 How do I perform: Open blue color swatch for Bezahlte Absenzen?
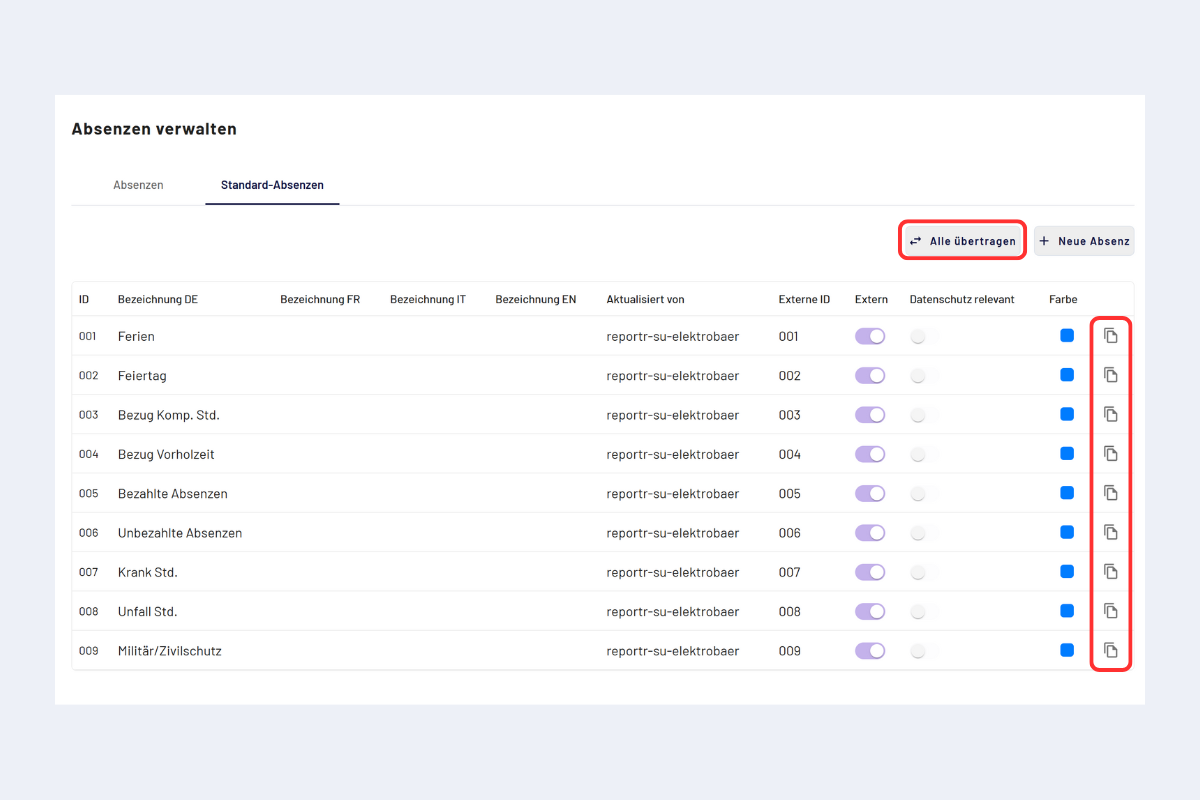pos(1067,493)
